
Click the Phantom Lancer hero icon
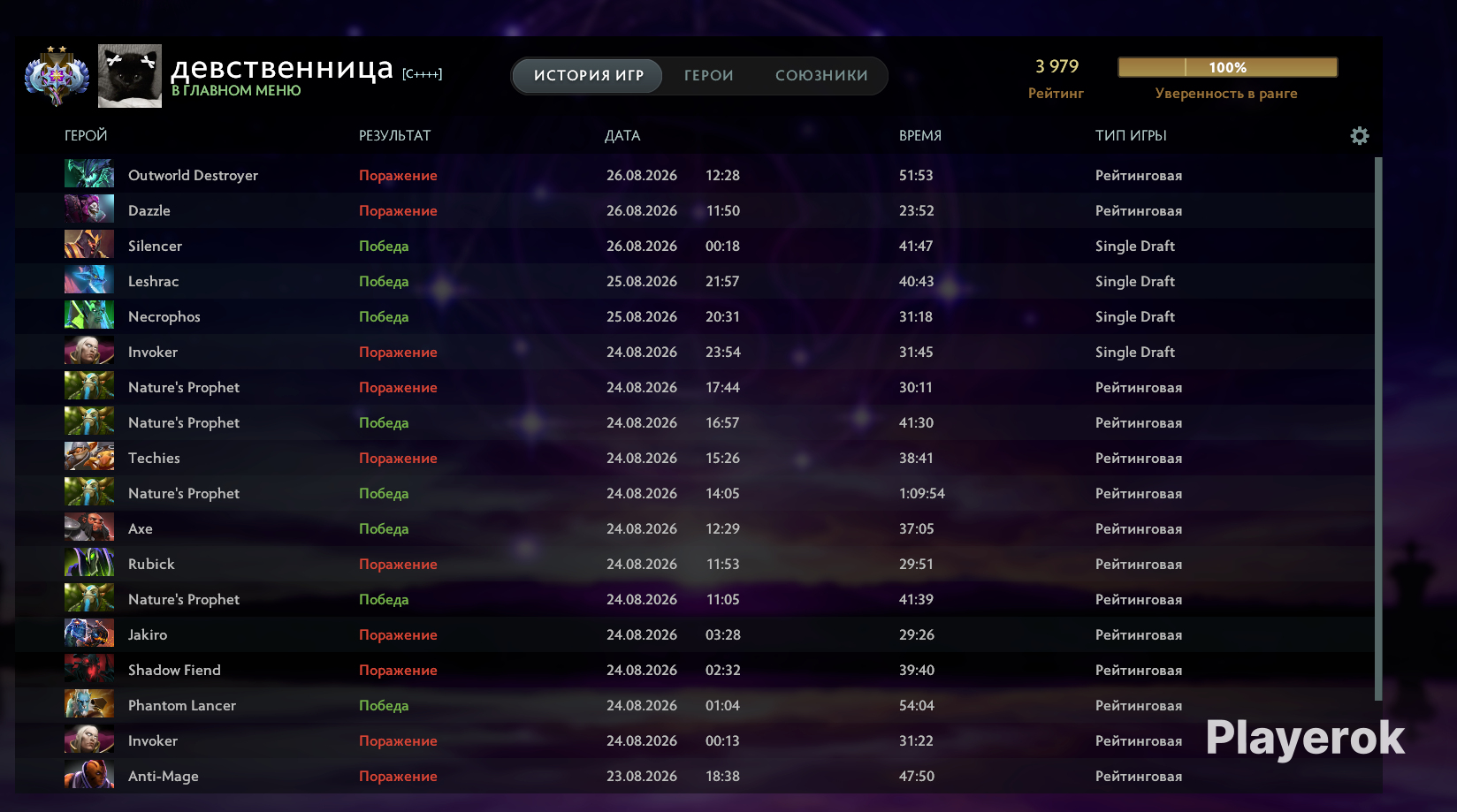click(89, 703)
